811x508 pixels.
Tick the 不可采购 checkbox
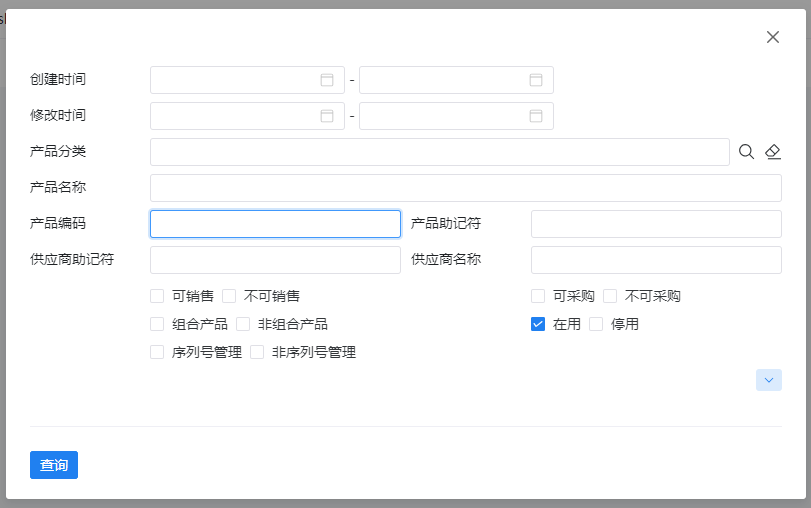pos(610,296)
